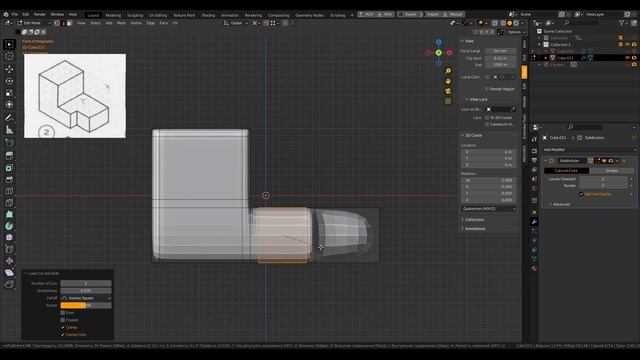This screenshot has width=640, height=360.
Task: Select the Edge Slide tool
Action: [x=9, y=249]
